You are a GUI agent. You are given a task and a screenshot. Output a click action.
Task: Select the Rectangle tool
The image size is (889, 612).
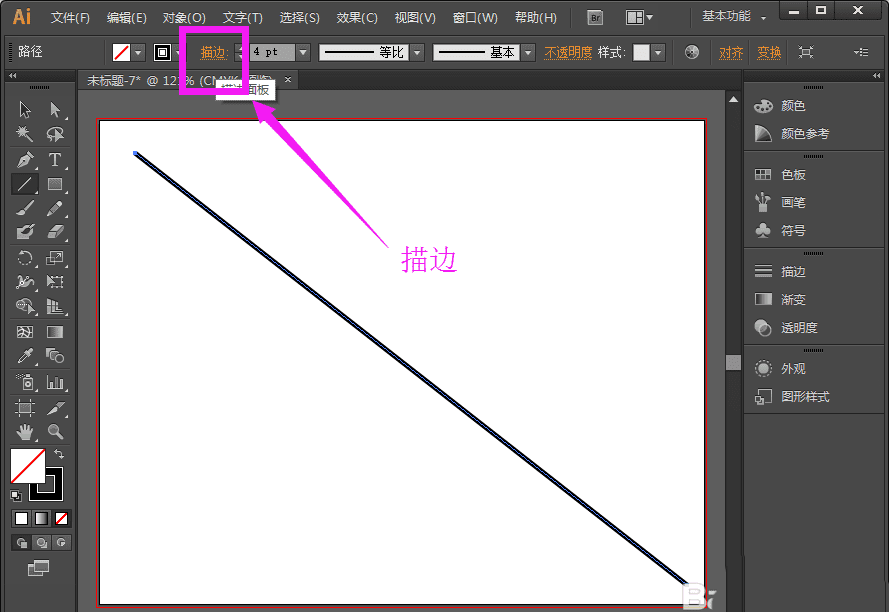tap(55, 184)
